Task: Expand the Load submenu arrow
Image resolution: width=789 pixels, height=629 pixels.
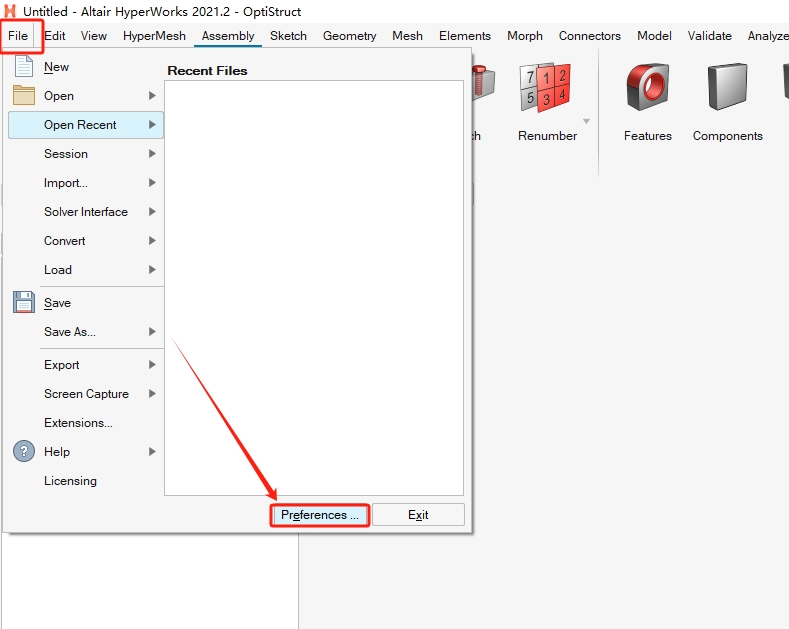Action: tap(152, 270)
